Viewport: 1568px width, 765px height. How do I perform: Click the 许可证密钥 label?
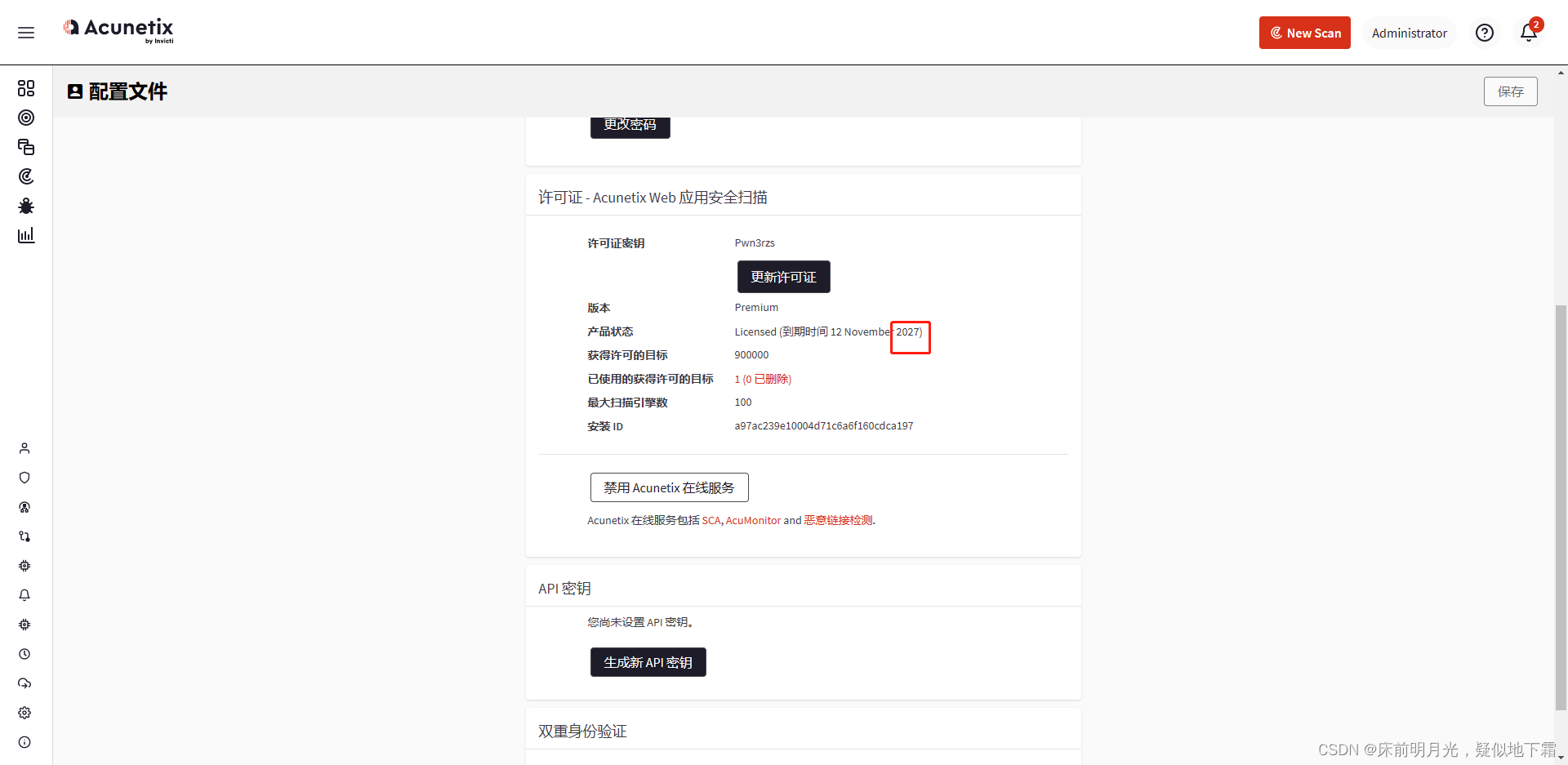616,243
